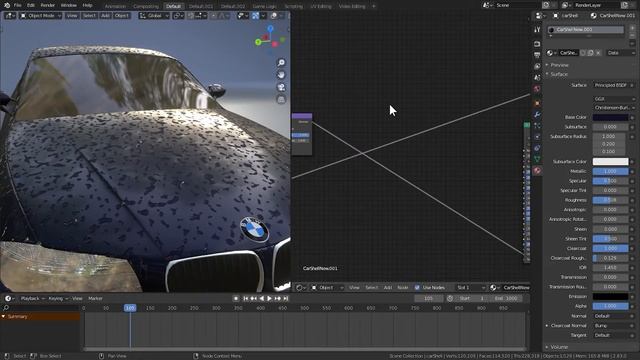Viewport: 640px width, 360px height.
Task: Open the World properties tab
Action: (537, 89)
